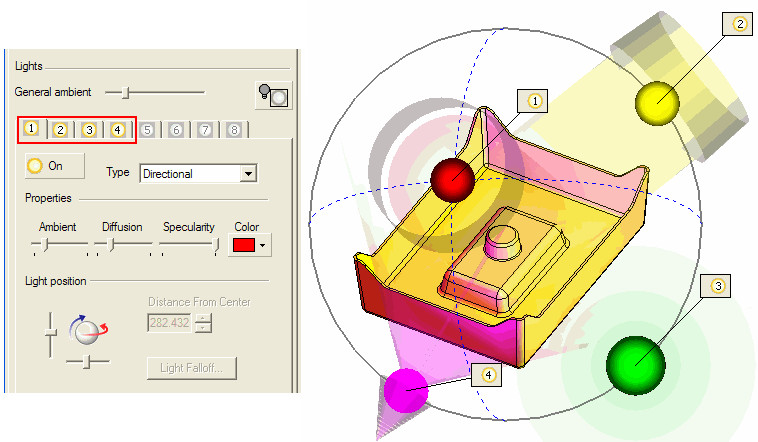Switch to light tab 7

point(205,130)
